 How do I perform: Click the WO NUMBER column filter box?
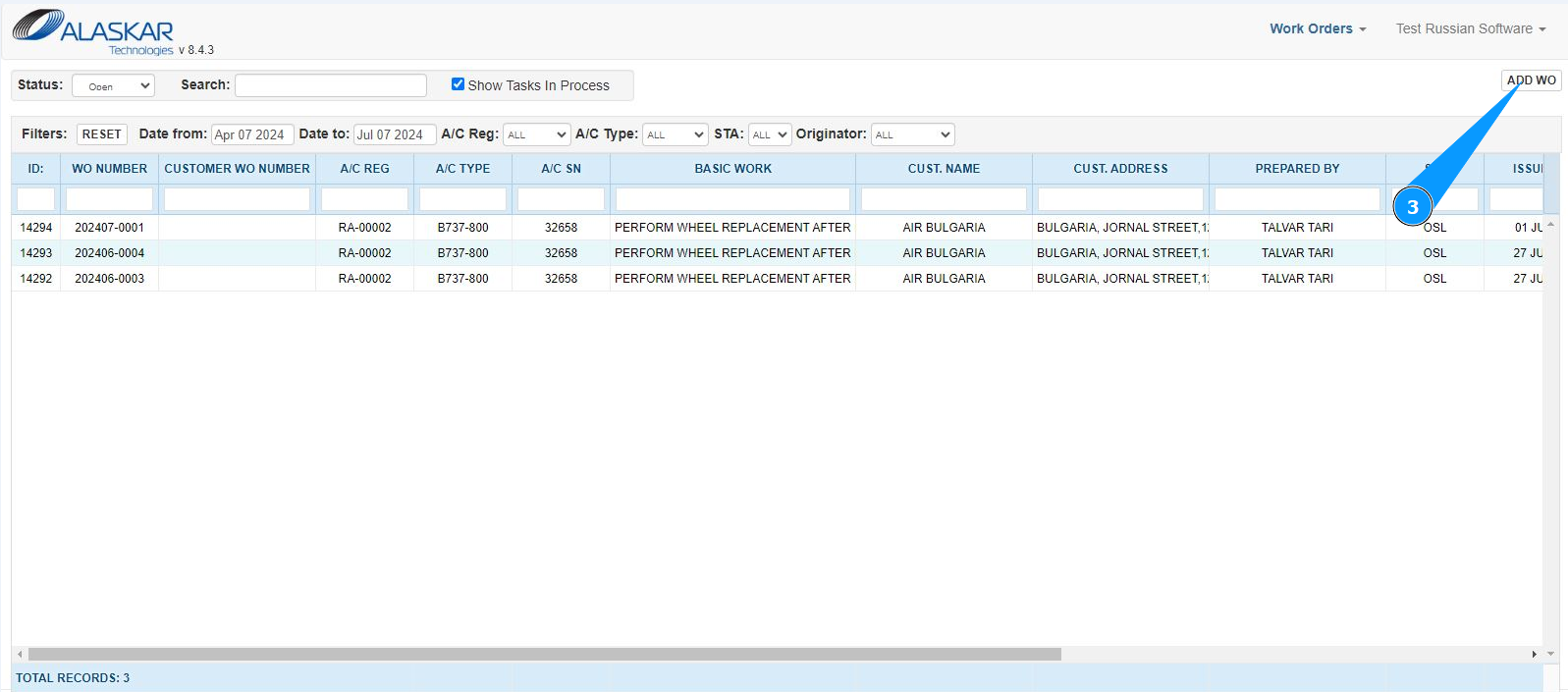point(110,199)
